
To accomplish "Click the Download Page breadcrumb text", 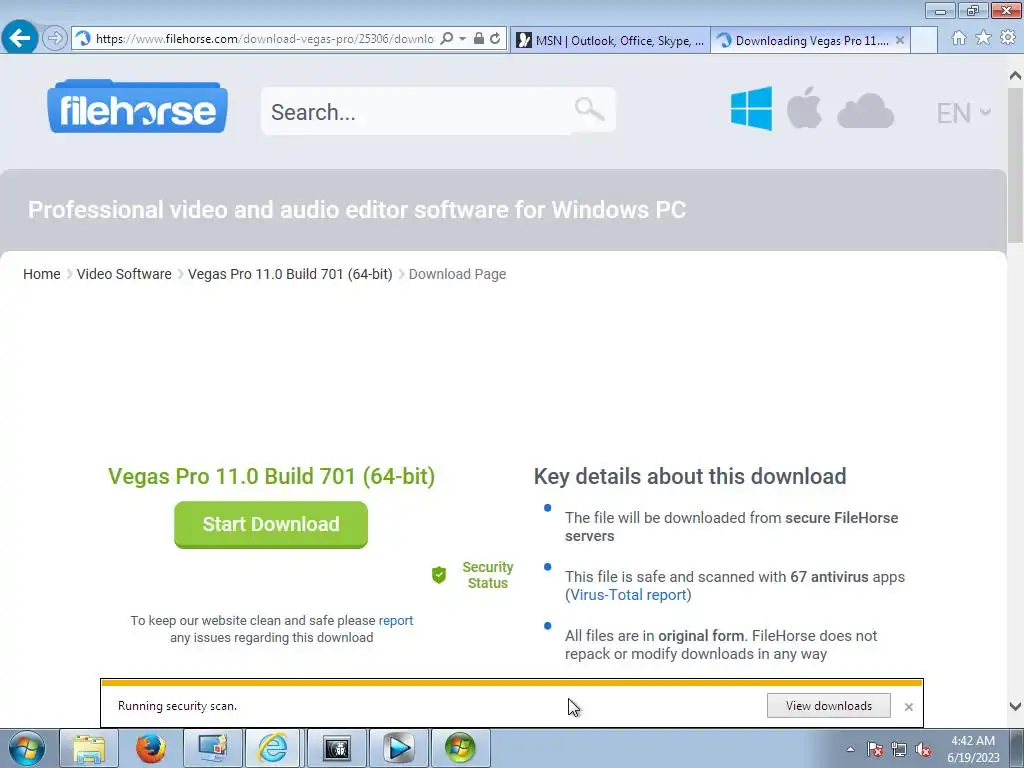I will click(457, 274).
